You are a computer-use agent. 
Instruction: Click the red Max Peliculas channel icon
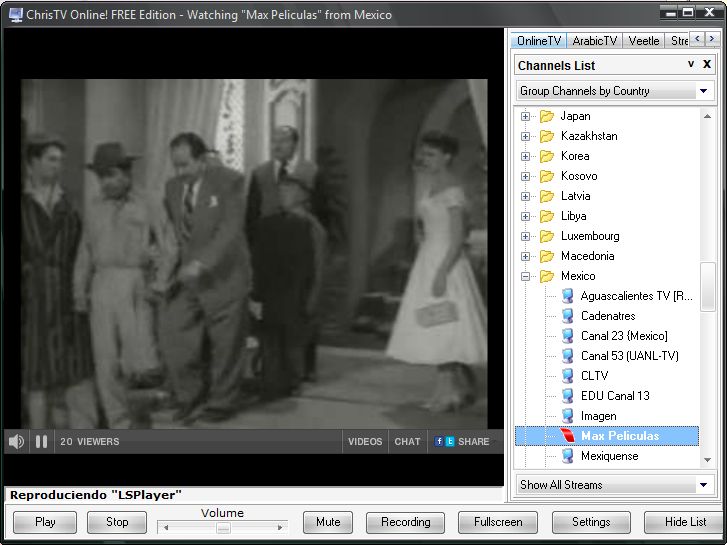pyautogui.click(x=568, y=436)
